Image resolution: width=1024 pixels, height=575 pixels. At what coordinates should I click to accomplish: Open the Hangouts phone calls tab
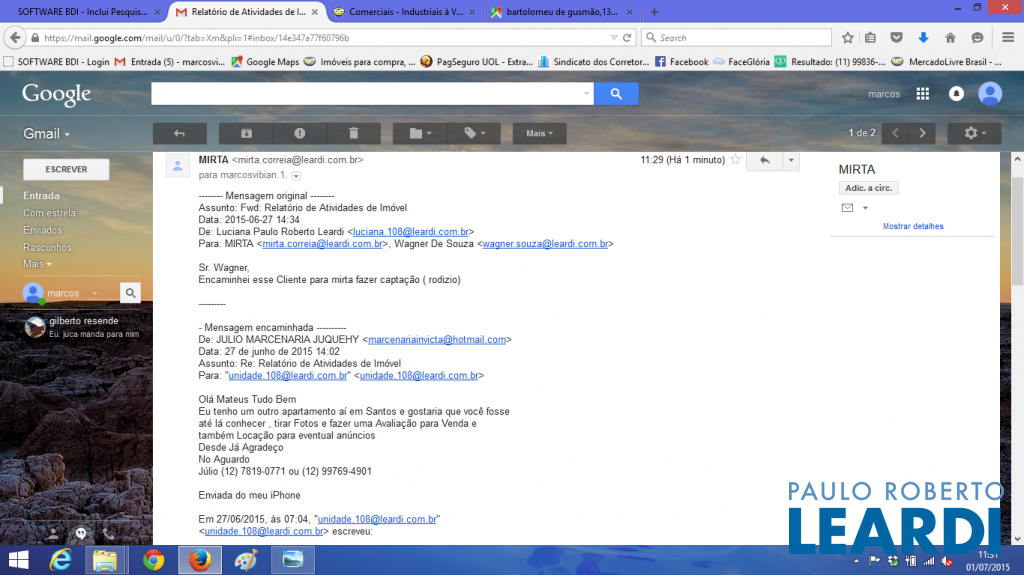tap(108, 534)
